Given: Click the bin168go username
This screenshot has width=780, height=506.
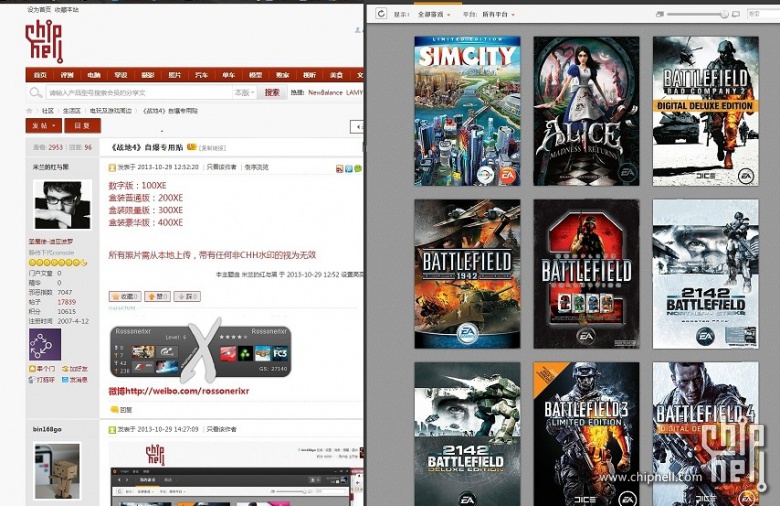Looking at the screenshot, I should coord(47,429).
